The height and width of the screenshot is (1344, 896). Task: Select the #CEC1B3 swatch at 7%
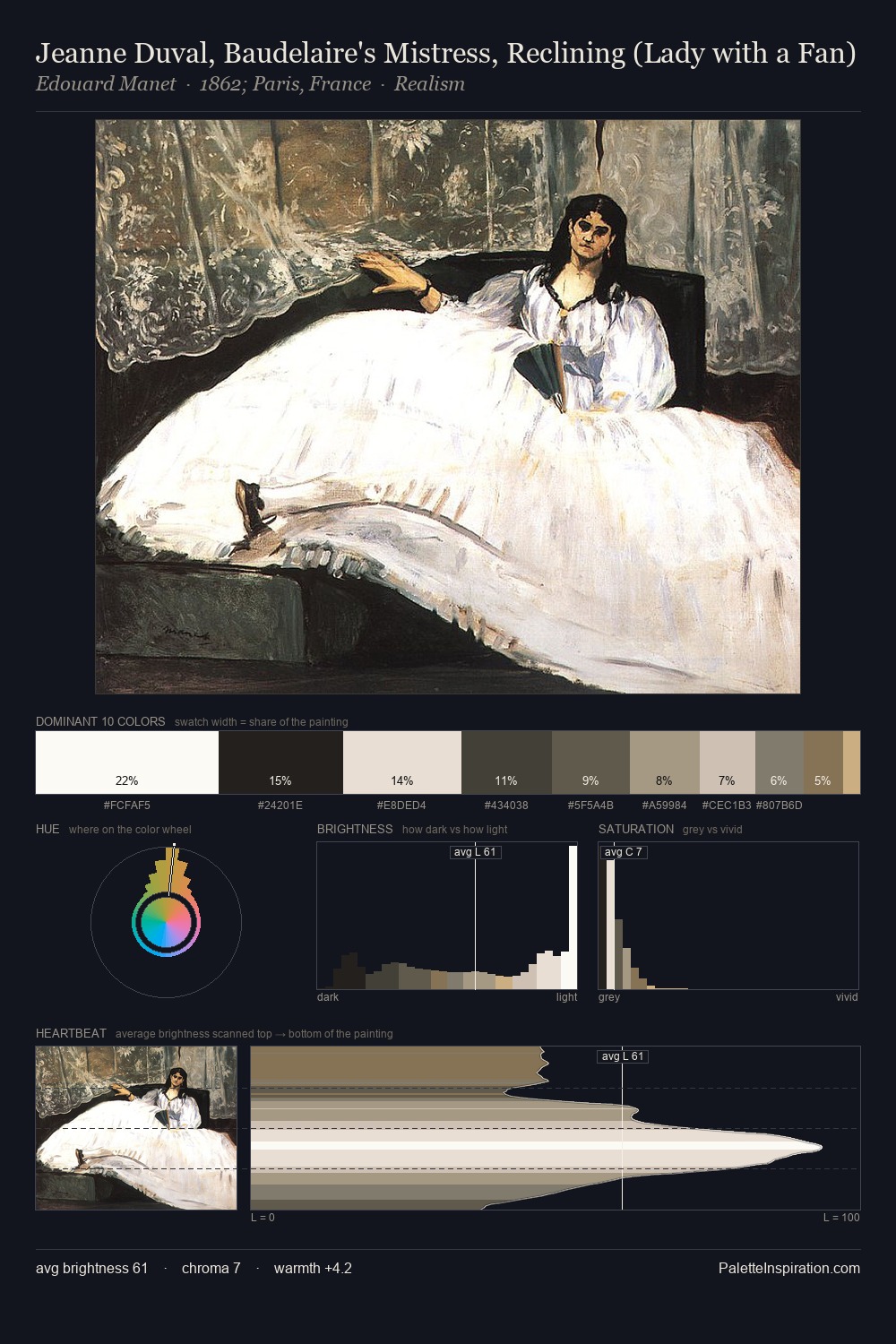point(727,762)
